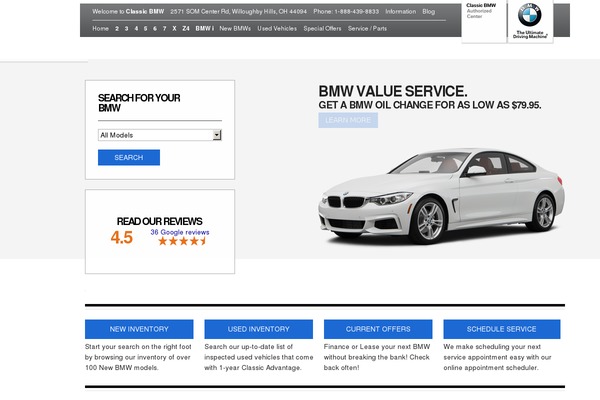
Task: Open the BMW i menu item
Action: (204, 29)
